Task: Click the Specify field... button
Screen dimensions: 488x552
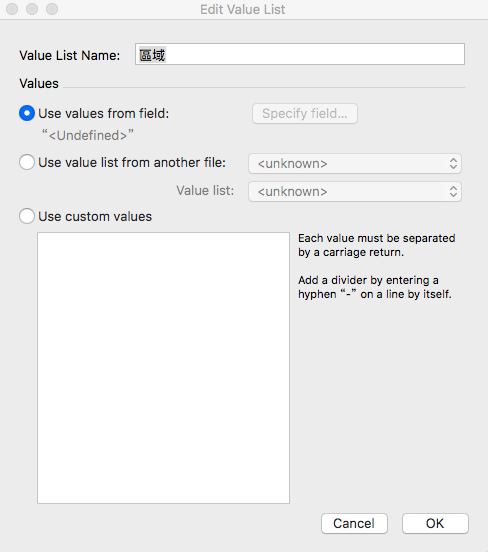Action: click(305, 113)
